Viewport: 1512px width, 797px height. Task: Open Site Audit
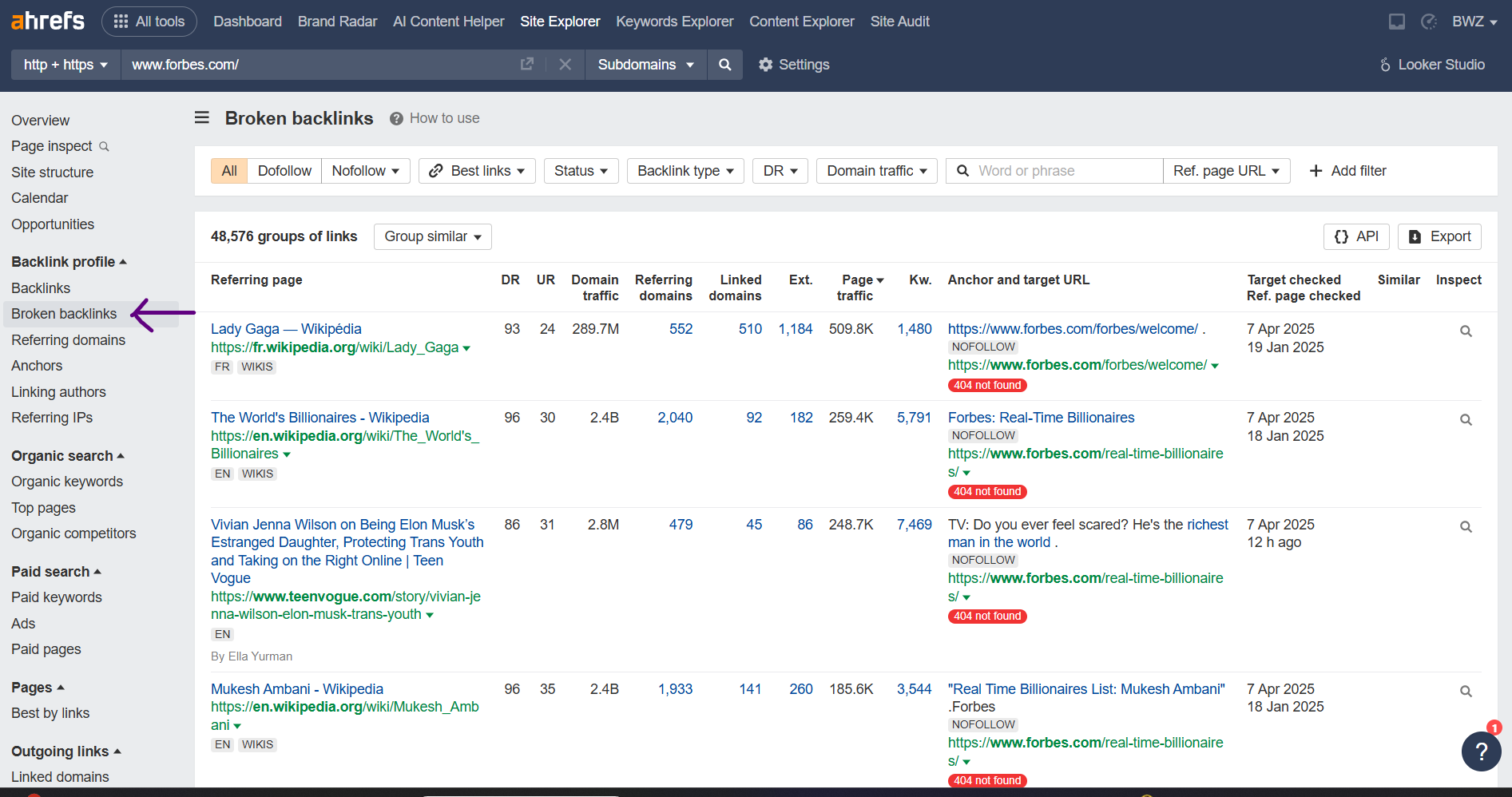point(899,22)
